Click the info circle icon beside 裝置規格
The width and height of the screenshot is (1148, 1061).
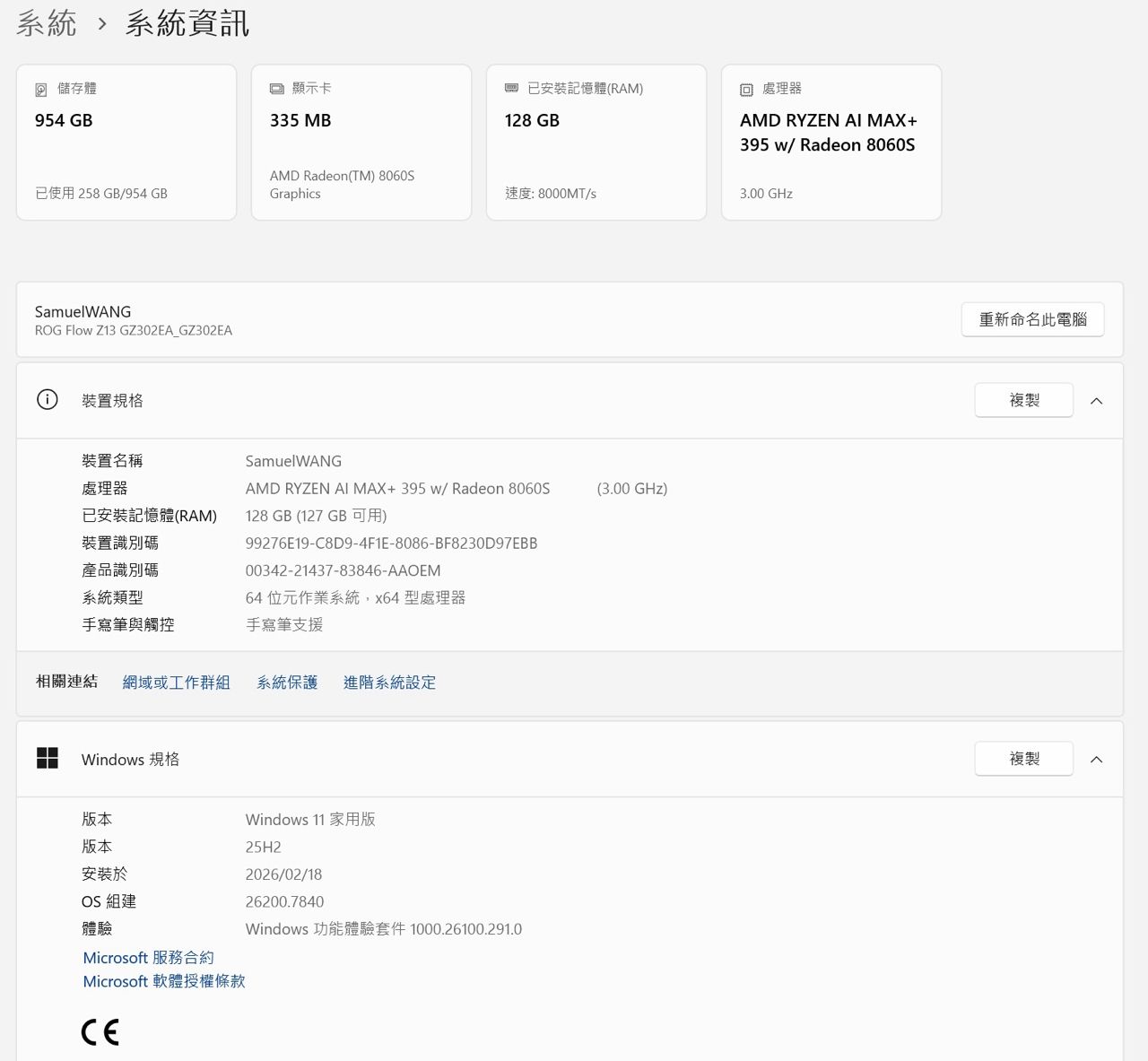48,400
